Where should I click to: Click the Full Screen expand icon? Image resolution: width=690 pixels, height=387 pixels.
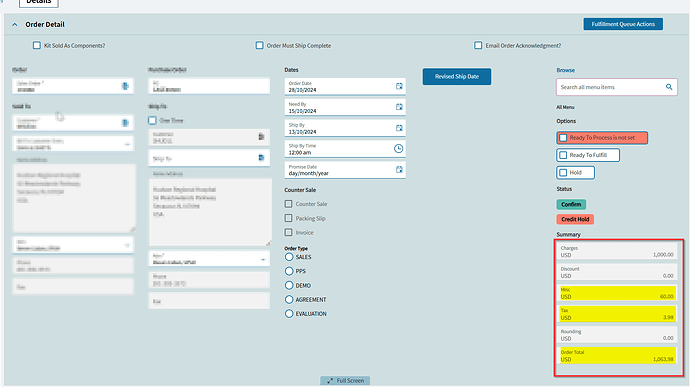pyautogui.click(x=330, y=380)
